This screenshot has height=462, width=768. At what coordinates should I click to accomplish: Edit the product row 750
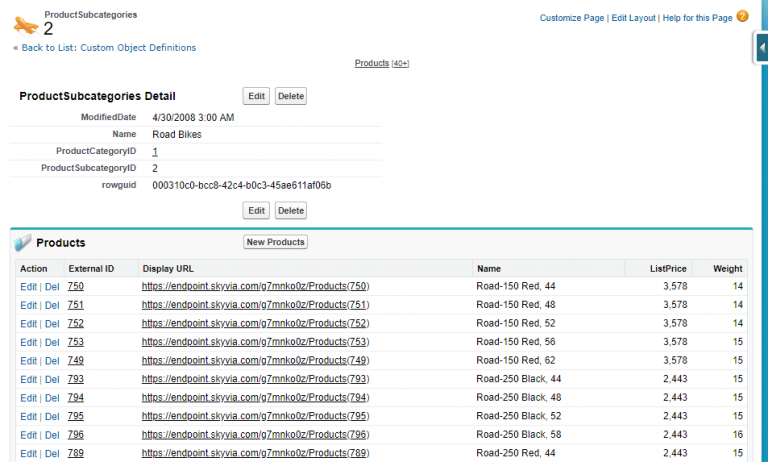point(27,287)
